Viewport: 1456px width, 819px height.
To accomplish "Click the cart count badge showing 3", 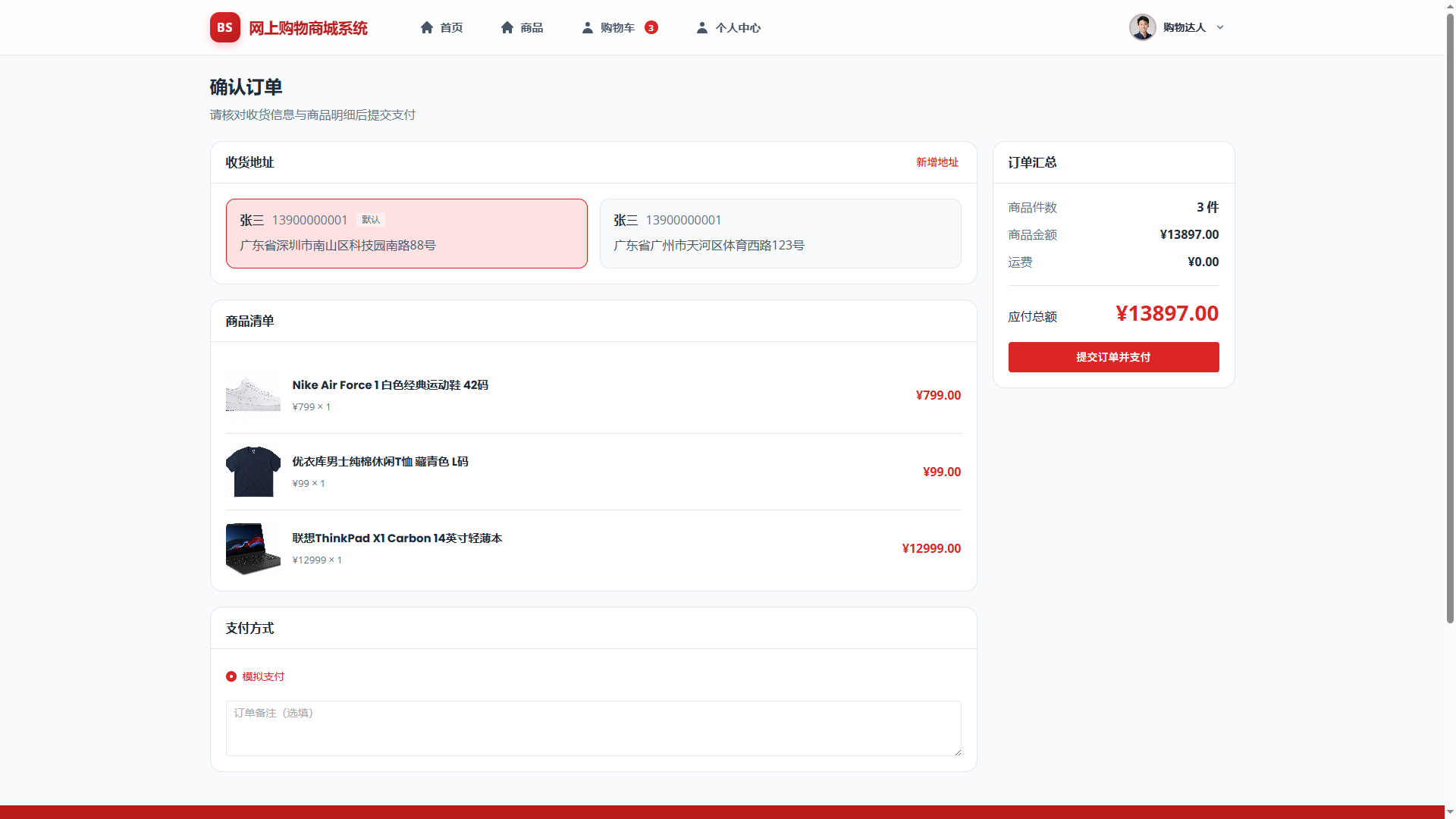I will click(x=651, y=27).
